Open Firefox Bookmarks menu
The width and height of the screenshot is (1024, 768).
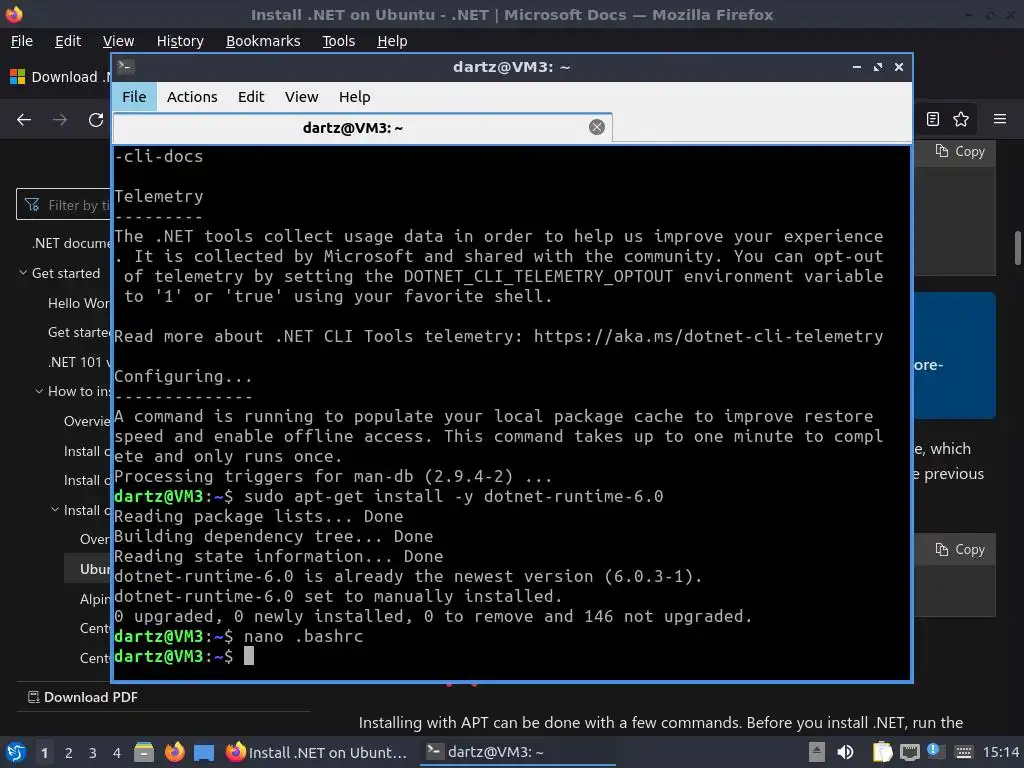[263, 41]
